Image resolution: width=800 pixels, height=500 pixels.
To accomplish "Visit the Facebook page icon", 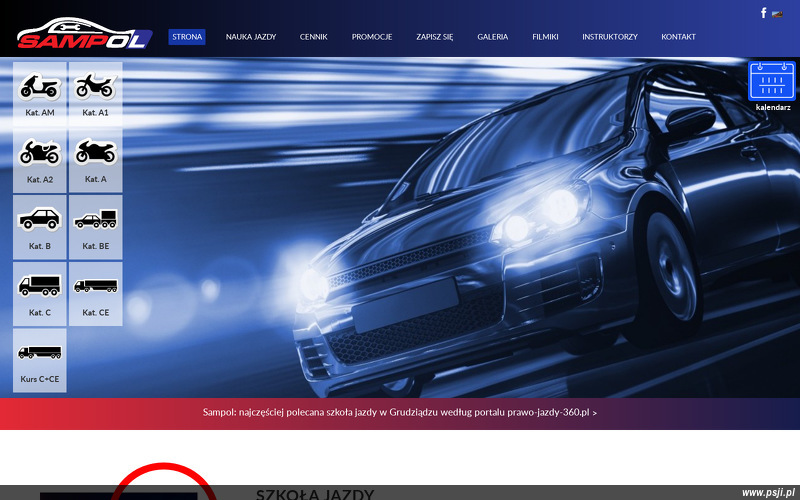I will (763, 13).
